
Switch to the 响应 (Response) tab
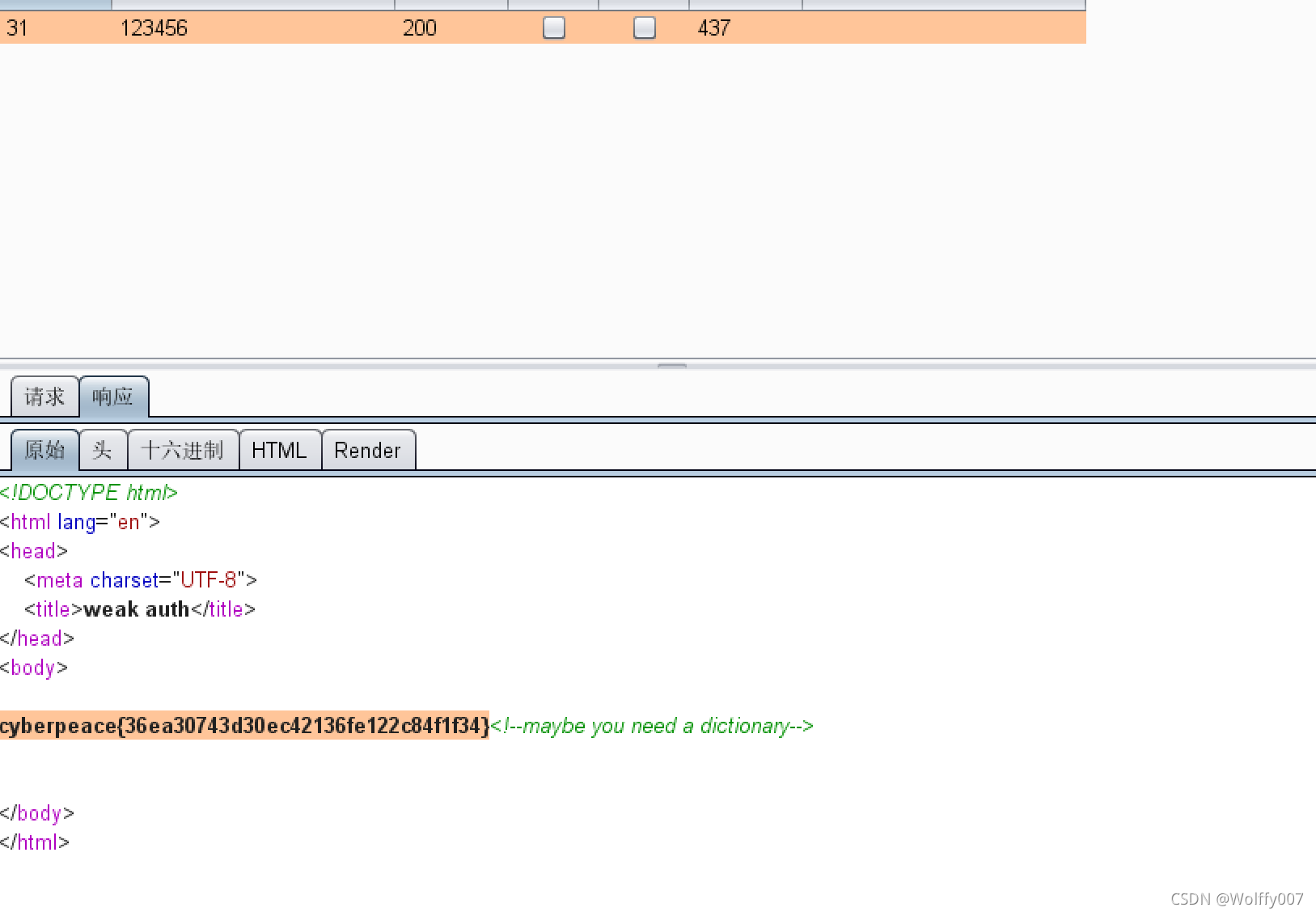click(x=113, y=397)
